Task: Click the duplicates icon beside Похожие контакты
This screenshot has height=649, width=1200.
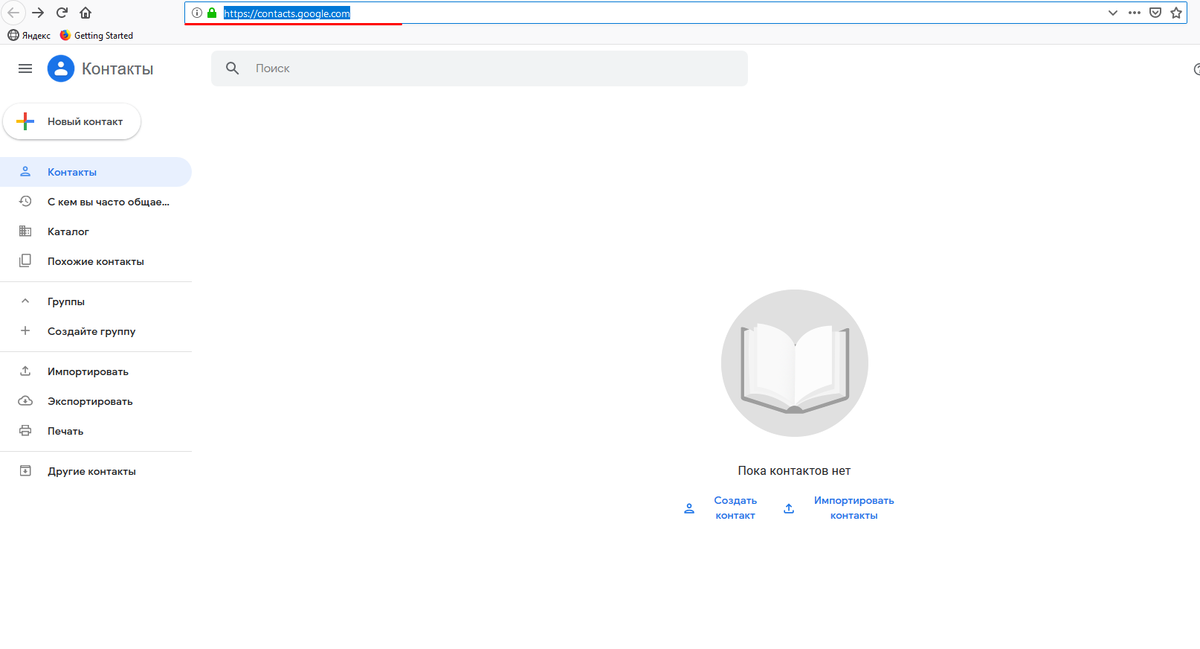Action: click(26, 262)
